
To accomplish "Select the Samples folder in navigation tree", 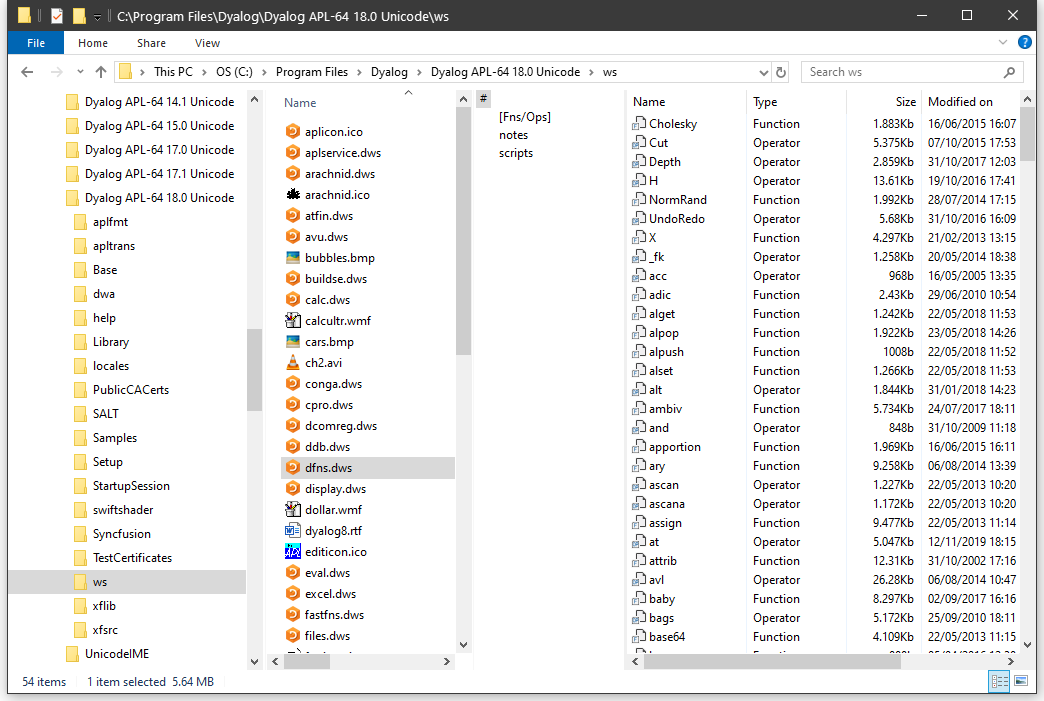I will tap(115, 438).
